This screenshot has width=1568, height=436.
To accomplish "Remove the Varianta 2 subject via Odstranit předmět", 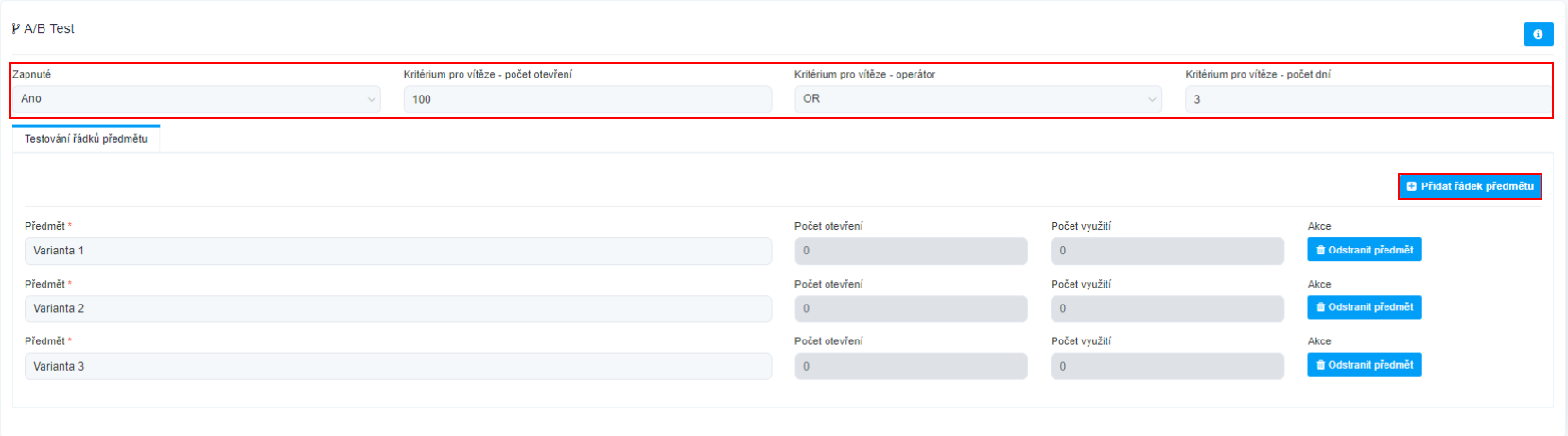I will [1365, 307].
